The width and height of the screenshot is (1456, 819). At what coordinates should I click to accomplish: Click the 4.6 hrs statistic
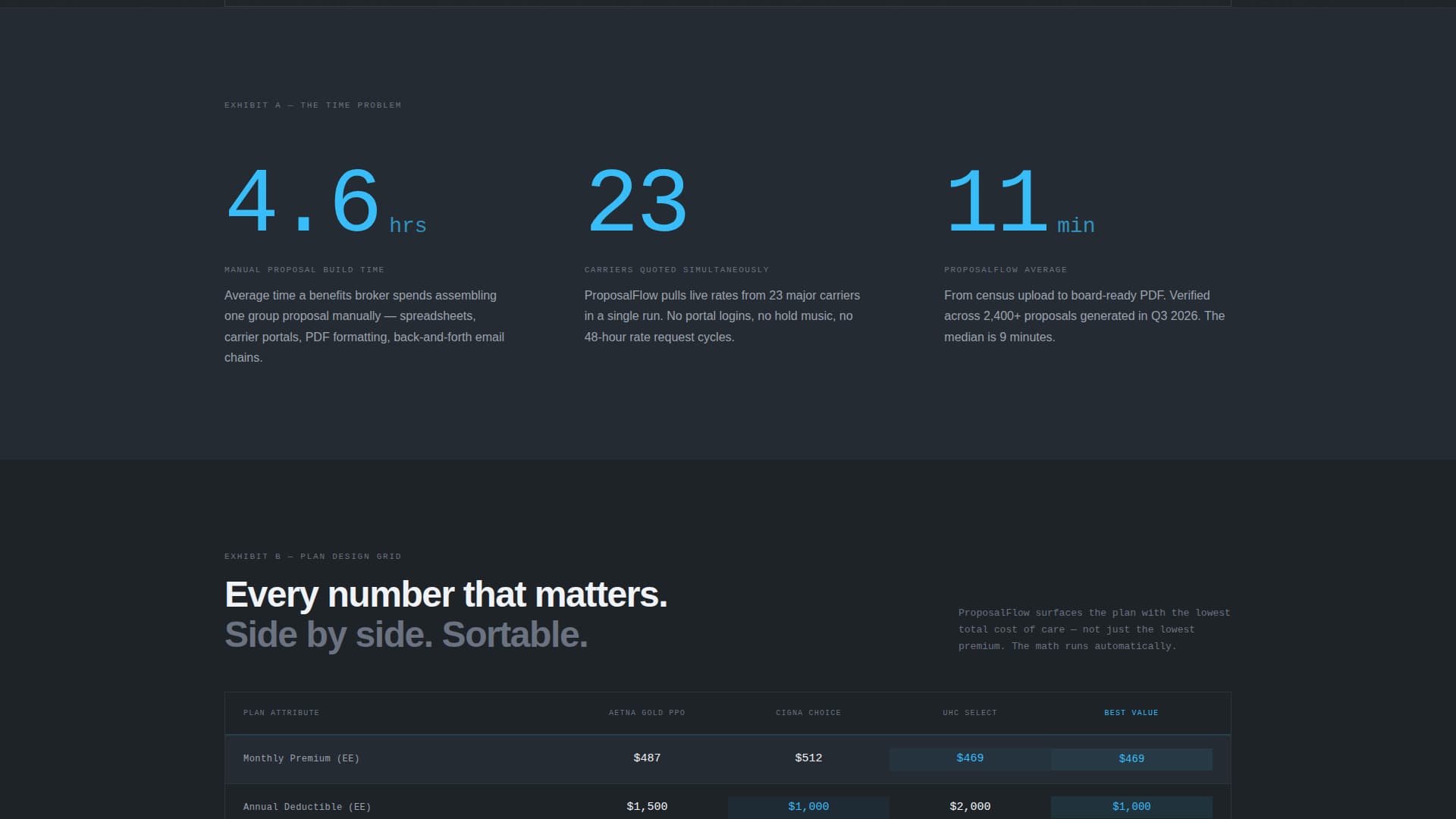click(325, 202)
